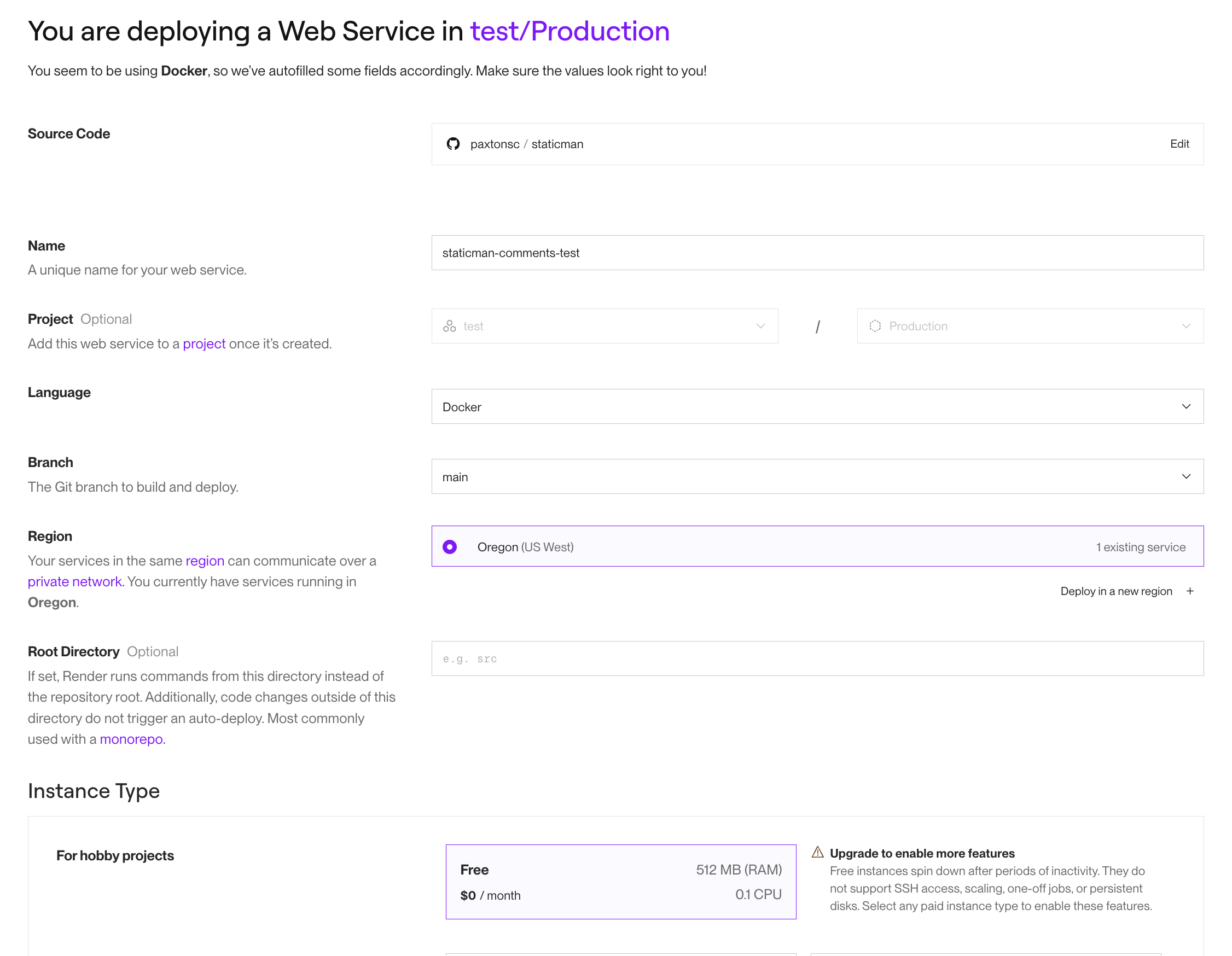Click the Root Directory input field
This screenshot has width=1232, height=956.
(817, 658)
